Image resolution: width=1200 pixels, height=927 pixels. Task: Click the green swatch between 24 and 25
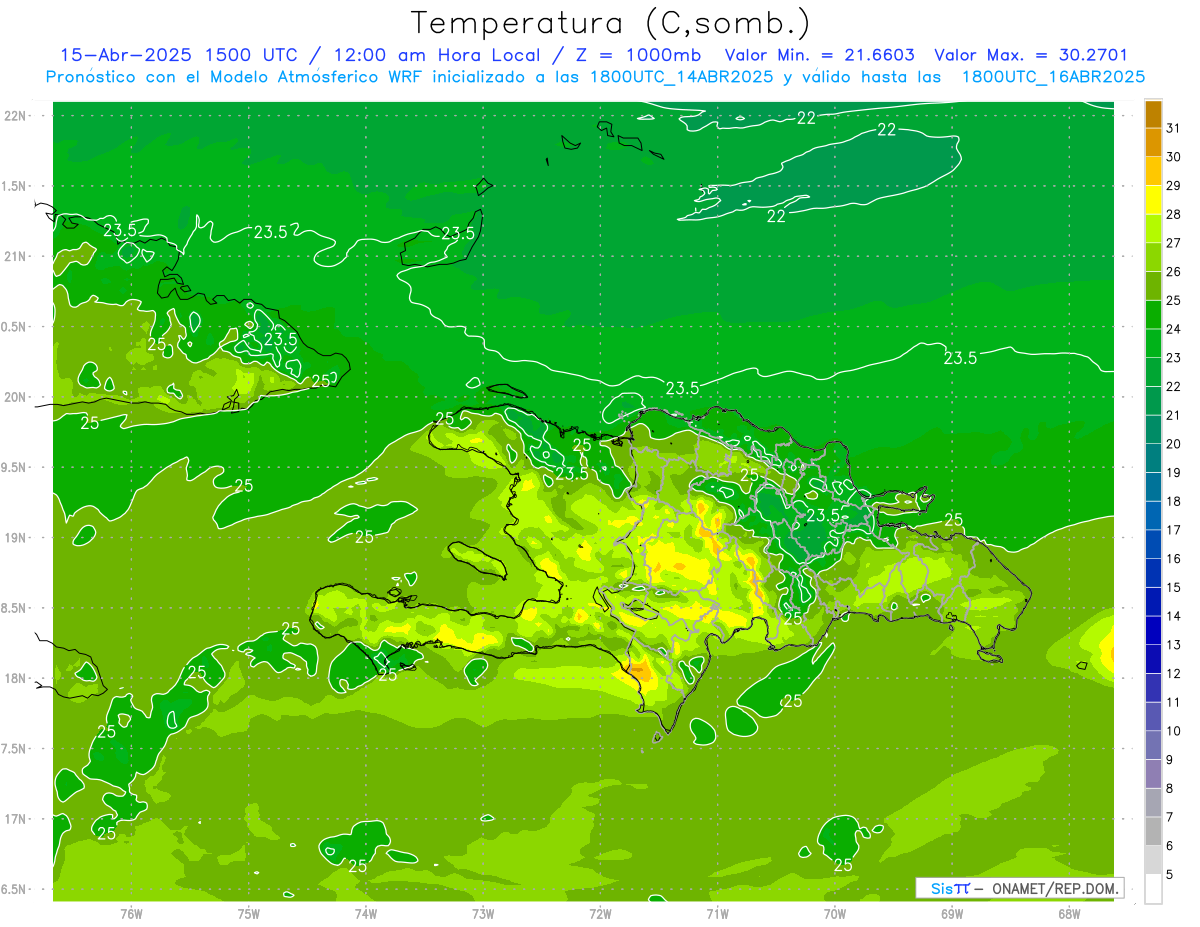tap(1153, 315)
